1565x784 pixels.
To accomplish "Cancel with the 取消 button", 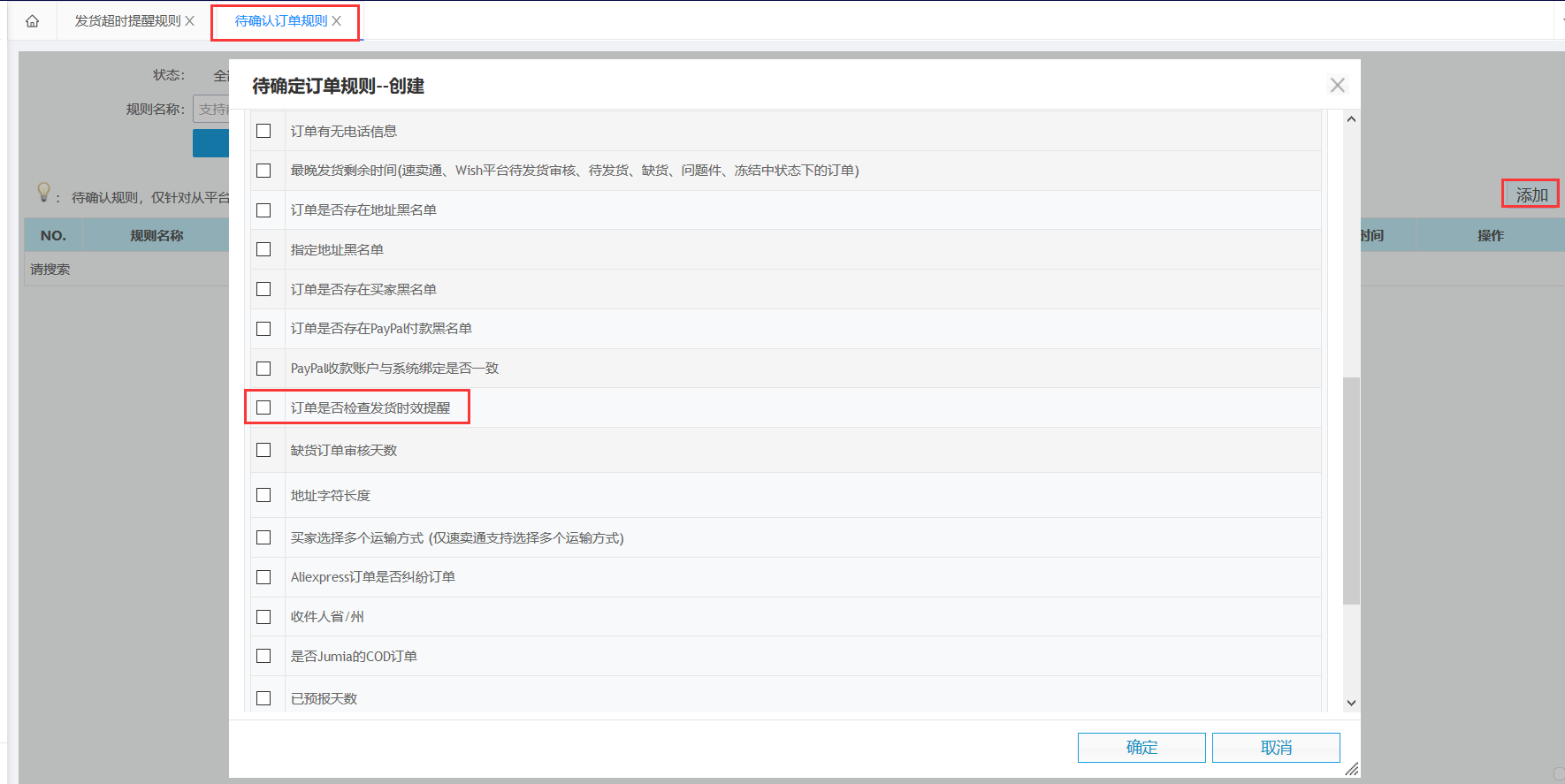I will [x=1276, y=748].
